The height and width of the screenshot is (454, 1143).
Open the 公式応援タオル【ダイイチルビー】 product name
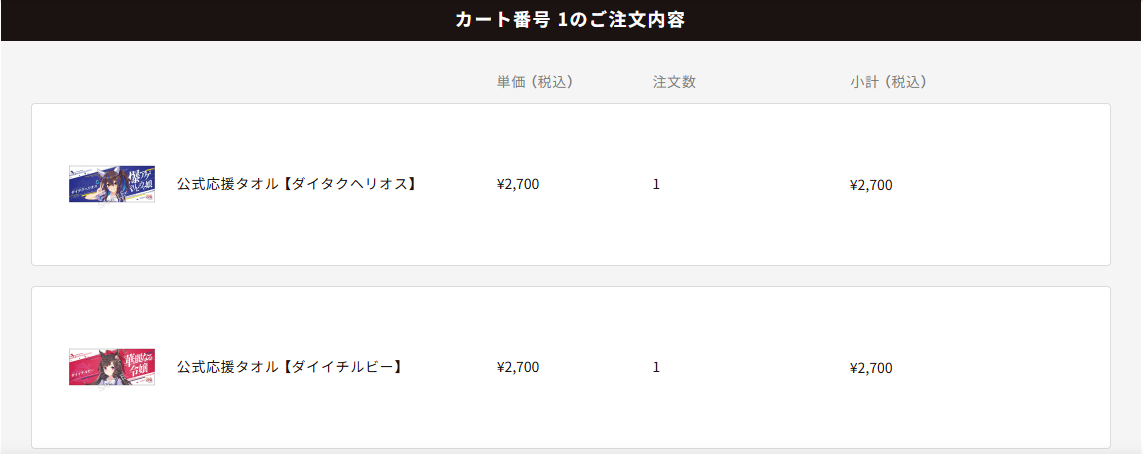(x=289, y=367)
